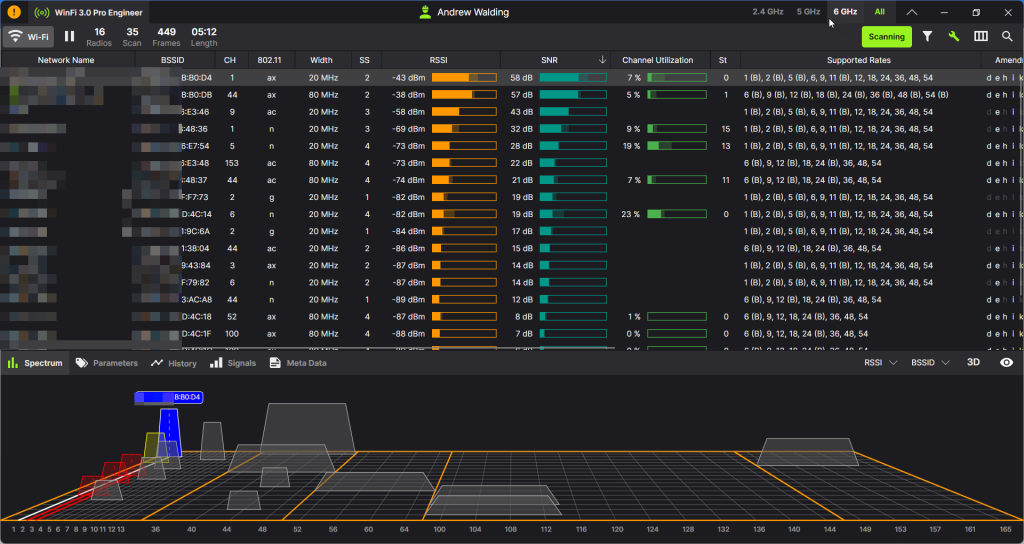
Task: Toggle spectrum visibility eye icon
Action: click(1006, 363)
